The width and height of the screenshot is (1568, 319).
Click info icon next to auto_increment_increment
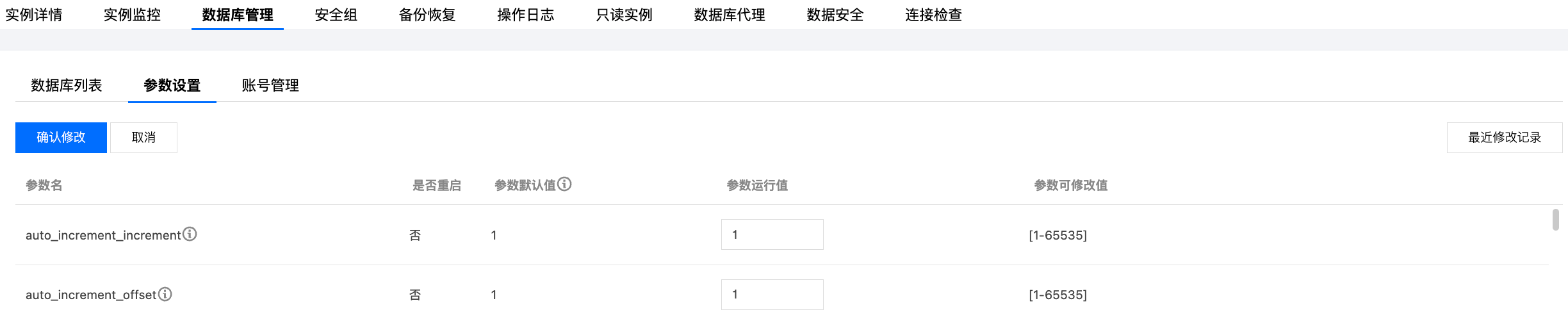190,234
